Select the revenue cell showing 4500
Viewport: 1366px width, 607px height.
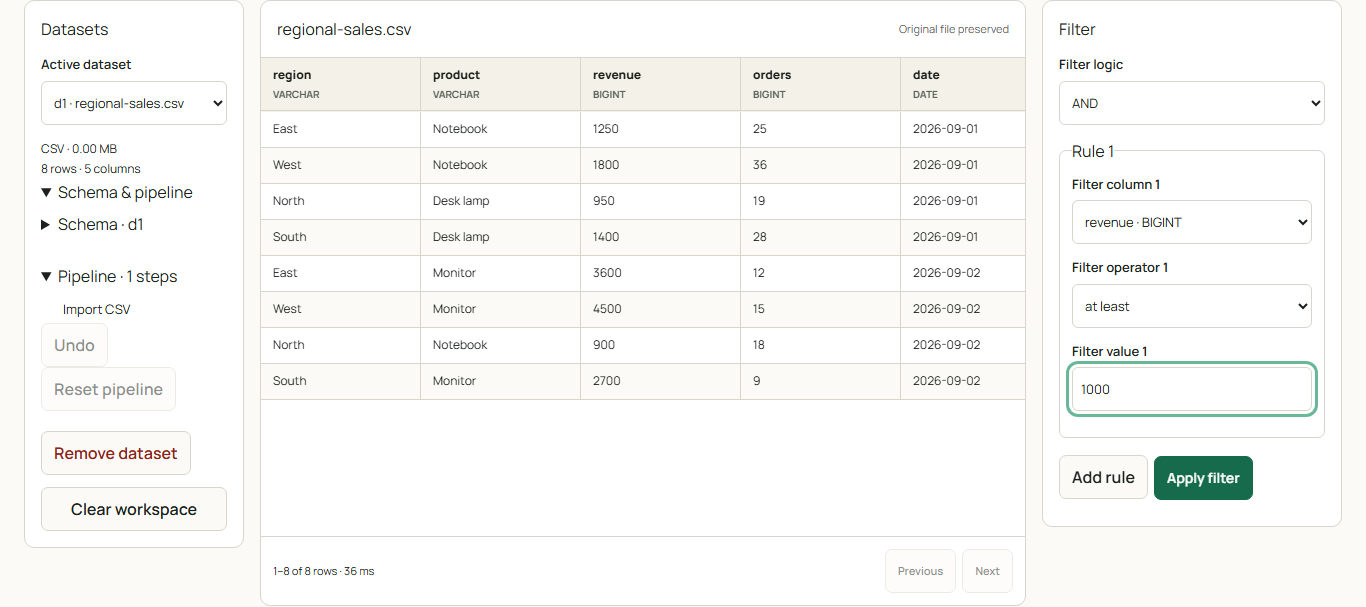coord(661,309)
